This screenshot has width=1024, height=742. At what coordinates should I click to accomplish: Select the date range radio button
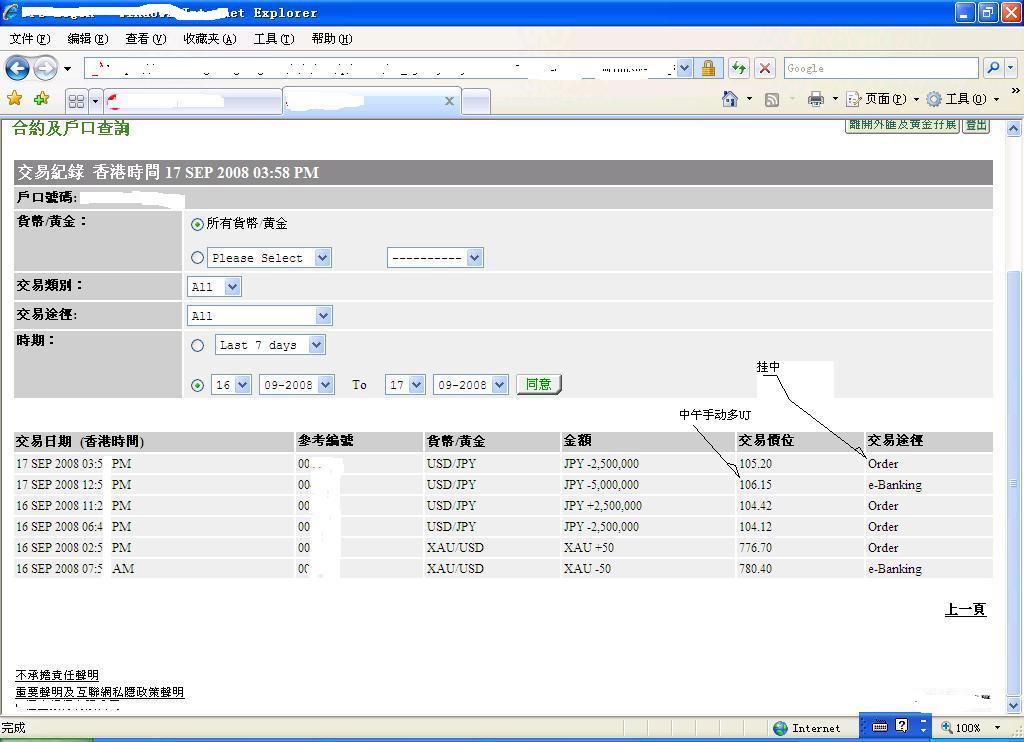pos(197,385)
